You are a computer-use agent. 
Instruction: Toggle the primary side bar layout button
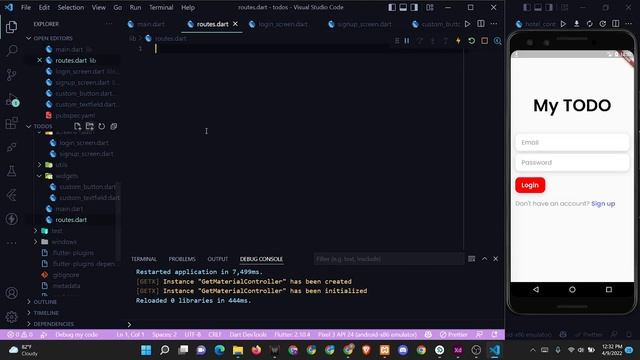tap(392, 7)
